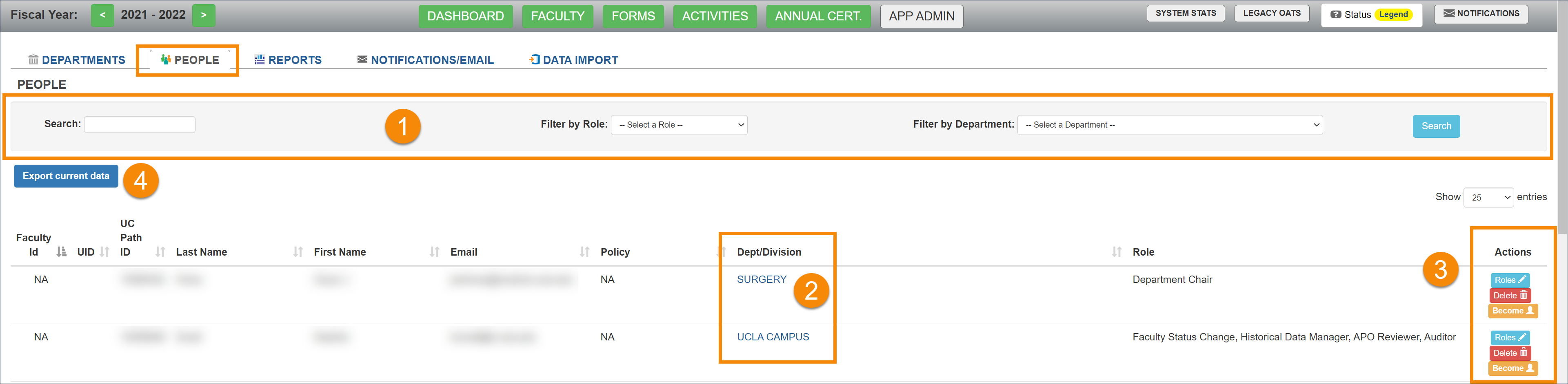This screenshot has width=1568, height=384.
Task: Open the FORMS menu
Action: pos(633,16)
